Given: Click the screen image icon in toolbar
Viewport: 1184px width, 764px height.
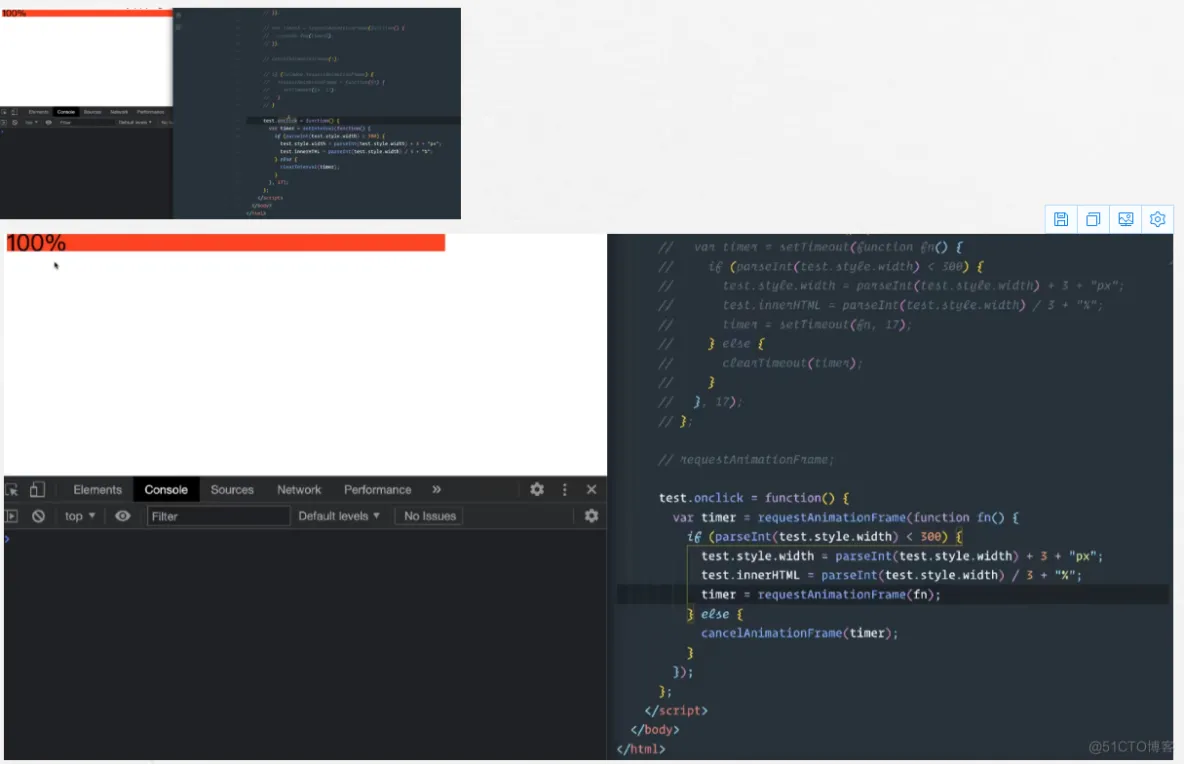Looking at the screenshot, I should (1125, 220).
